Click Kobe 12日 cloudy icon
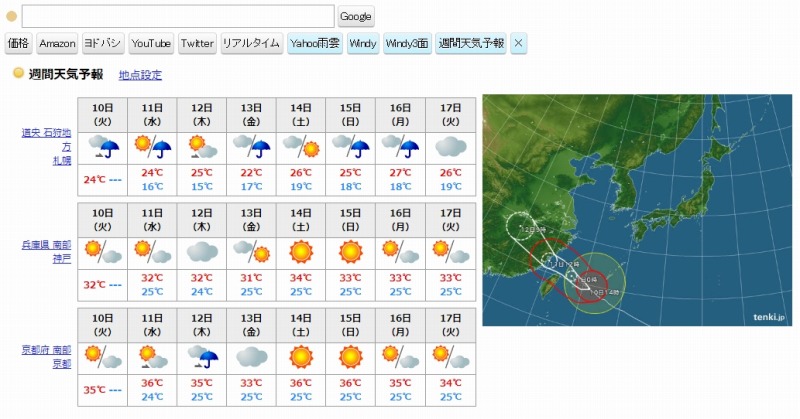 [x=202, y=253]
